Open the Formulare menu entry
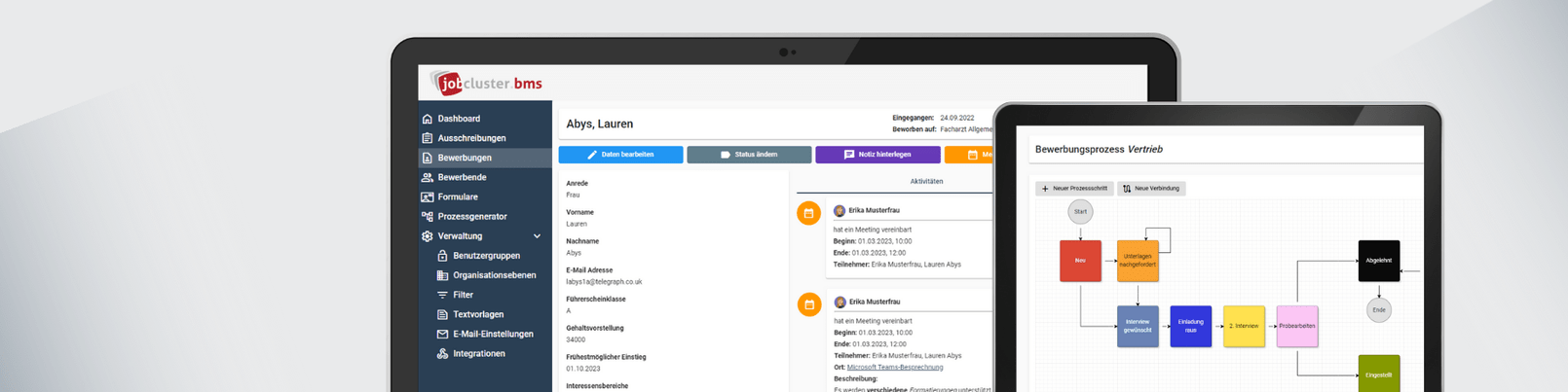The height and width of the screenshot is (392, 1568). pyautogui.click(x=458, y=196)
